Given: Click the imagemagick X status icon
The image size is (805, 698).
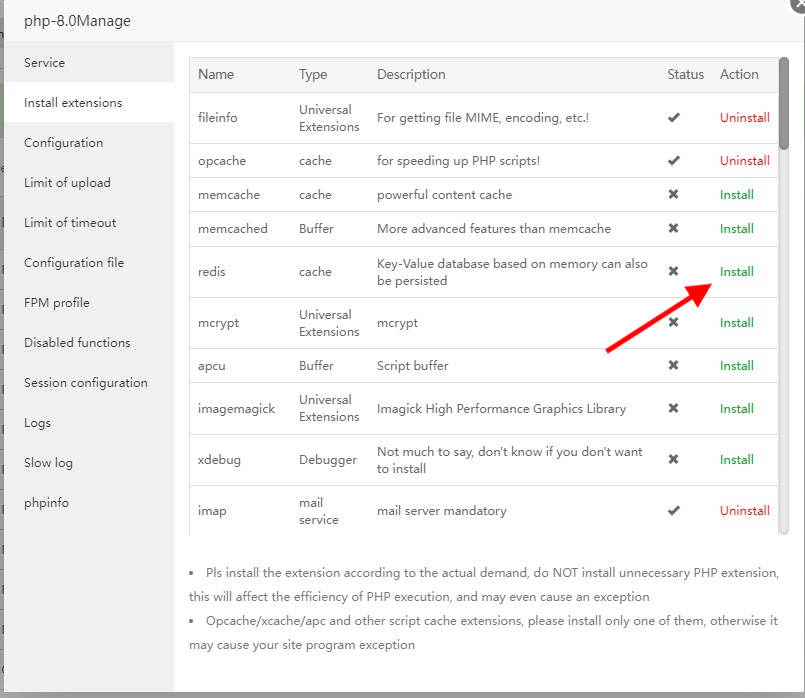Looking at the screenshot, I should [674, 409].
